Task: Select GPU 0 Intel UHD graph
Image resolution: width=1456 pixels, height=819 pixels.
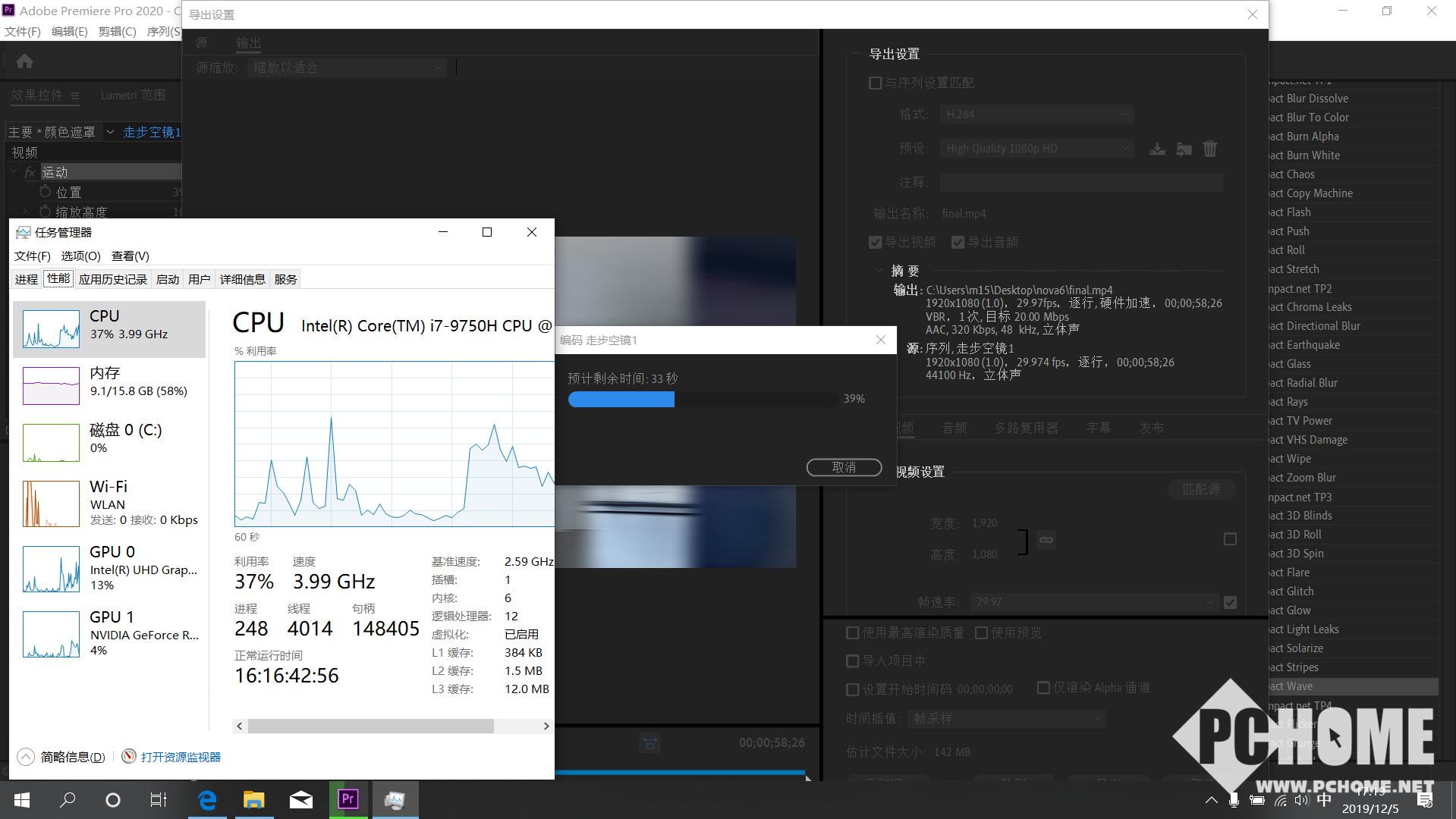Action: 51,569
